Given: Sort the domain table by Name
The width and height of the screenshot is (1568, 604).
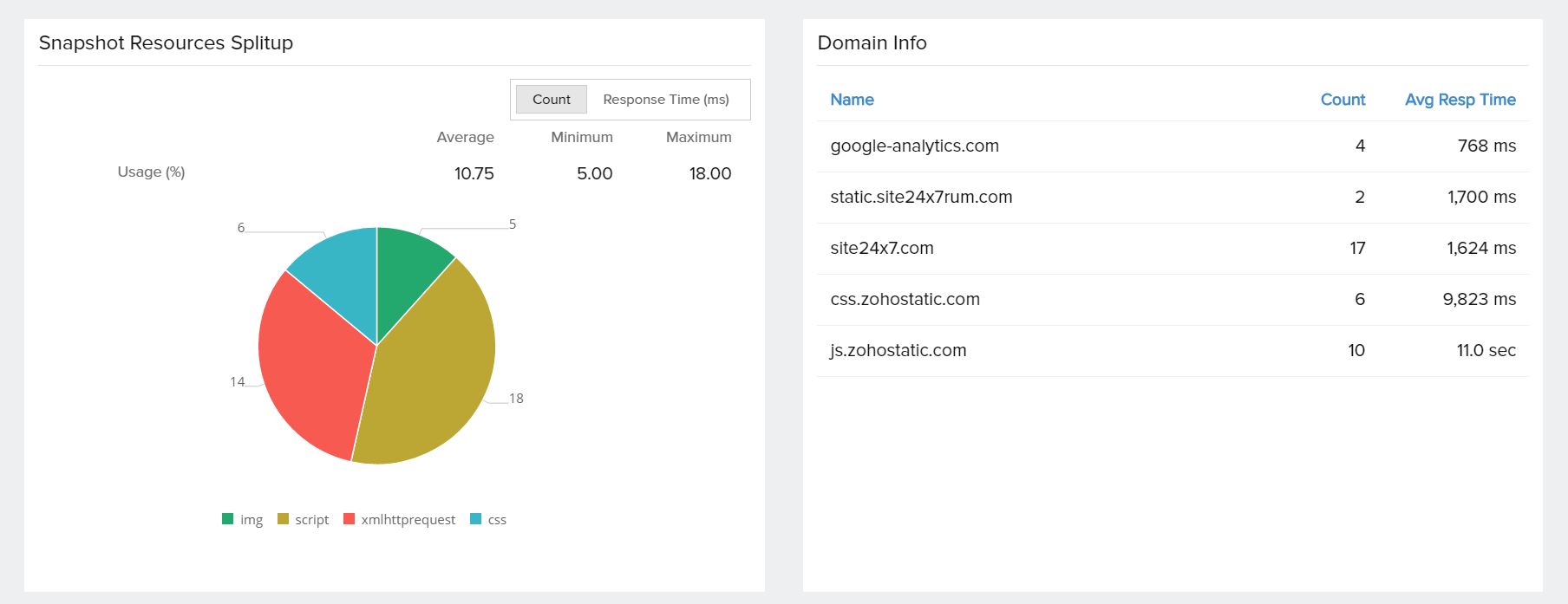Looking at the screenshot, I should tap(852, 100).
